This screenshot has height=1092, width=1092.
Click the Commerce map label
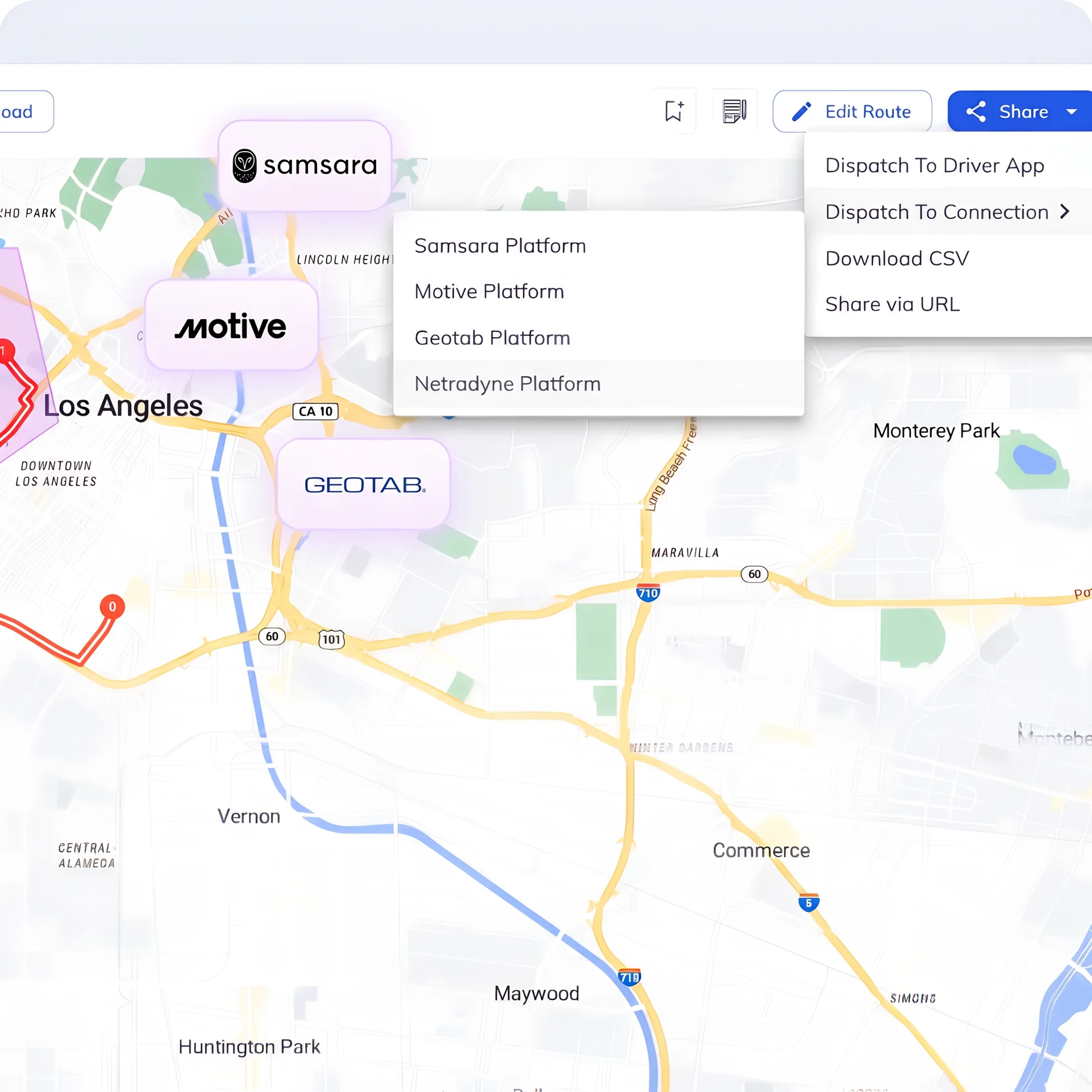pos(761,850)
